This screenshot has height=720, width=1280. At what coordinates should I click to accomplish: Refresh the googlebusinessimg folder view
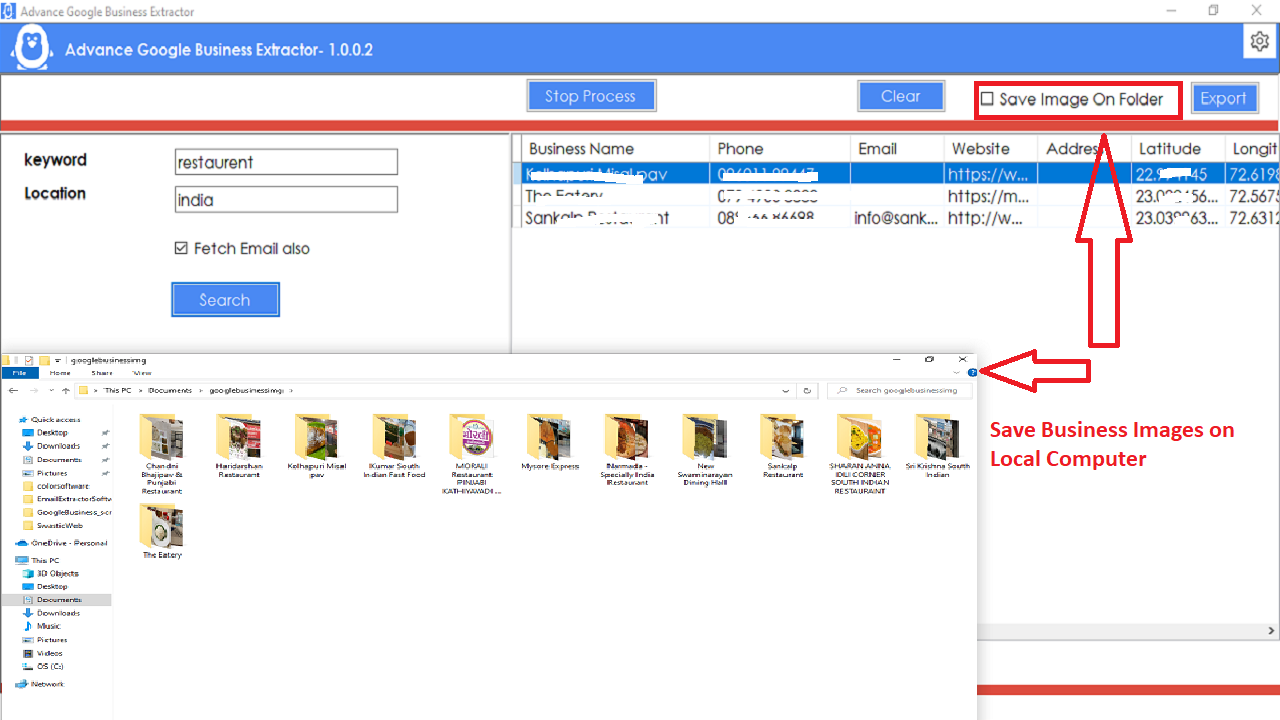[809, 390]
